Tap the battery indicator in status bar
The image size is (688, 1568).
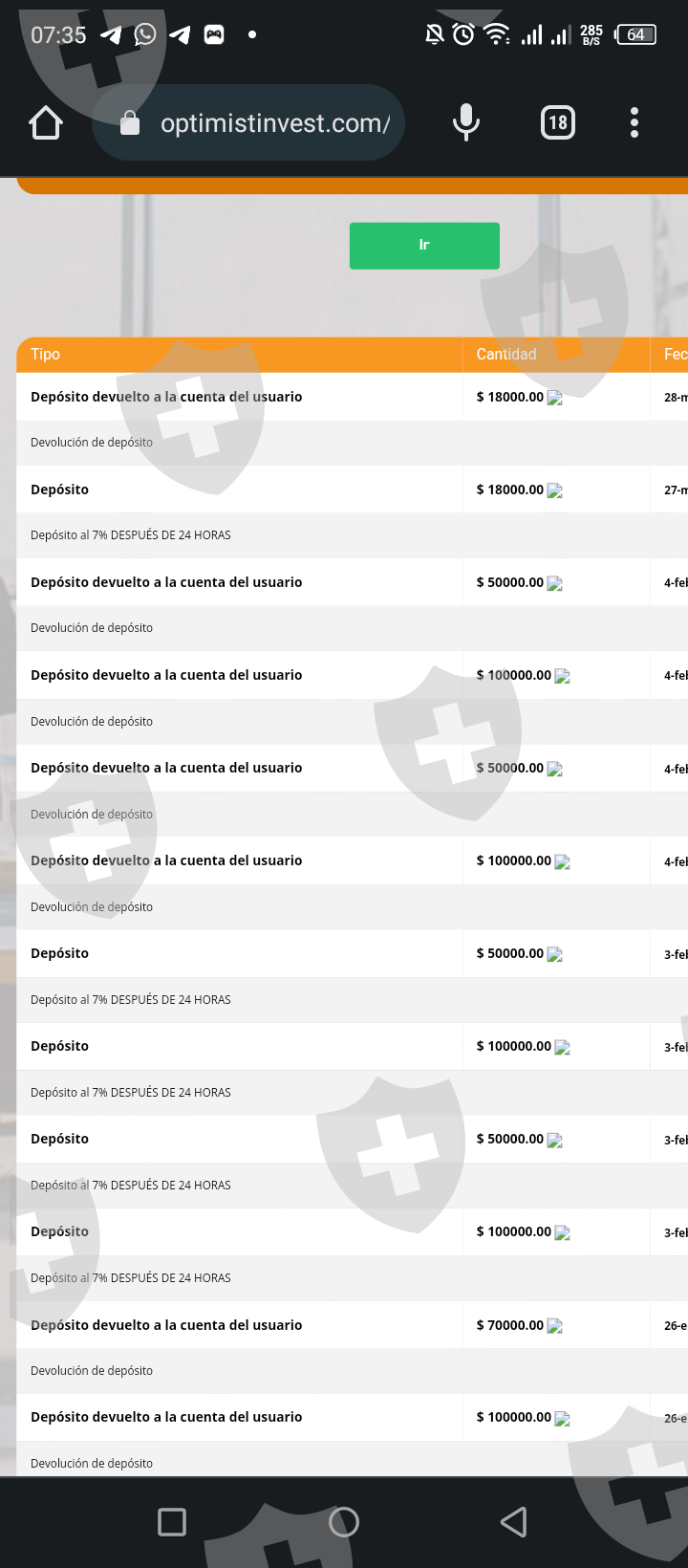636,35
